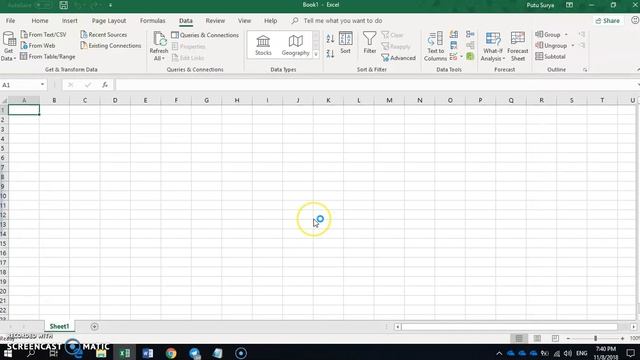Open the Windows Start menu

(8, 353)
